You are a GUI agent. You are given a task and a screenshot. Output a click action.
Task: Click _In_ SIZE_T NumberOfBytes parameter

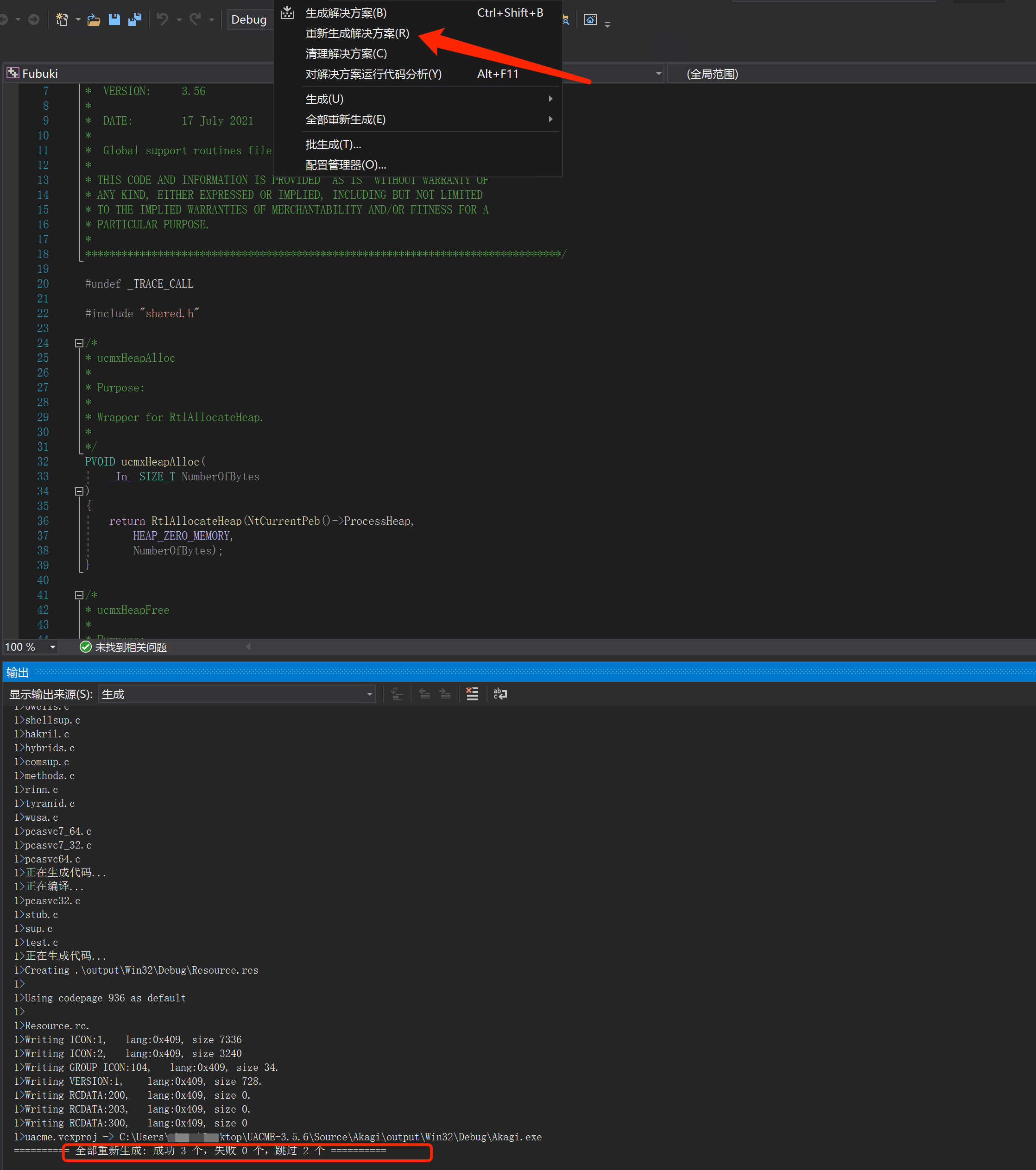[184, 477]
